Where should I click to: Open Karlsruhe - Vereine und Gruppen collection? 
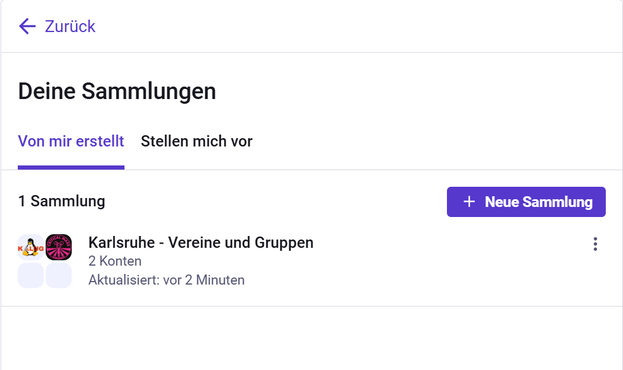coord(201,242)
